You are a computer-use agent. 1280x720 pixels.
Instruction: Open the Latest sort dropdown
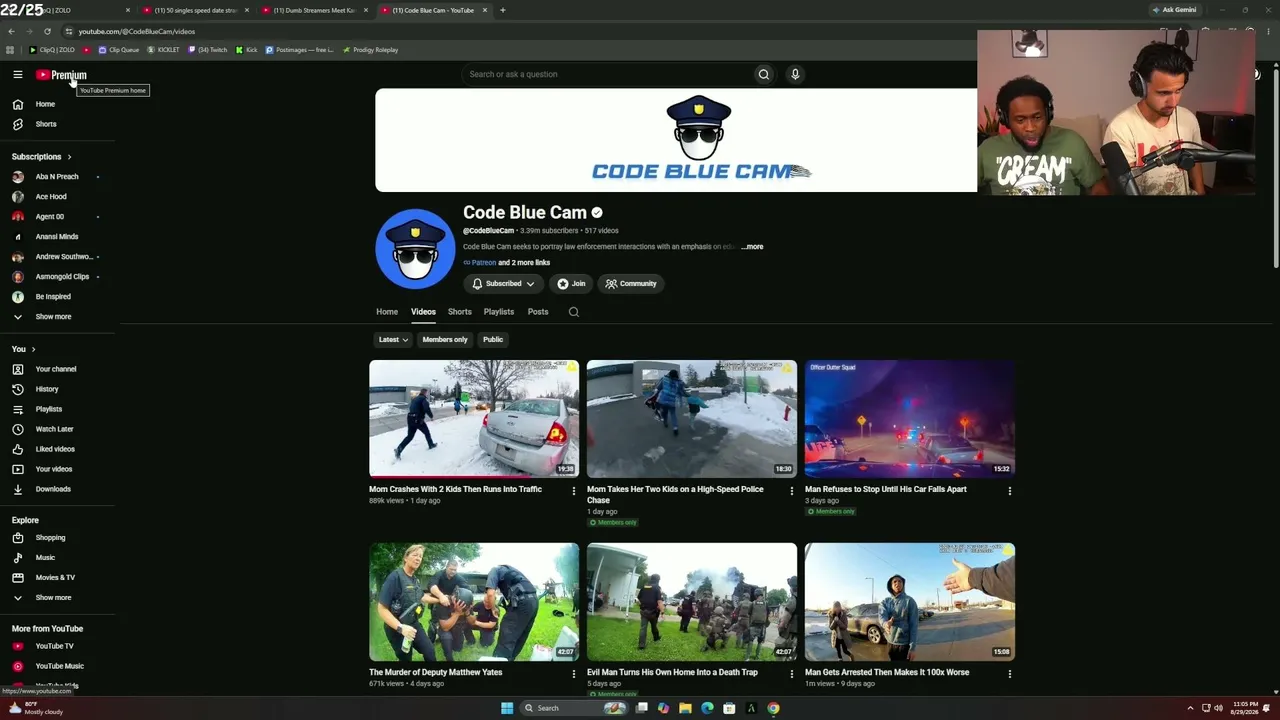[x=393, y=340]
